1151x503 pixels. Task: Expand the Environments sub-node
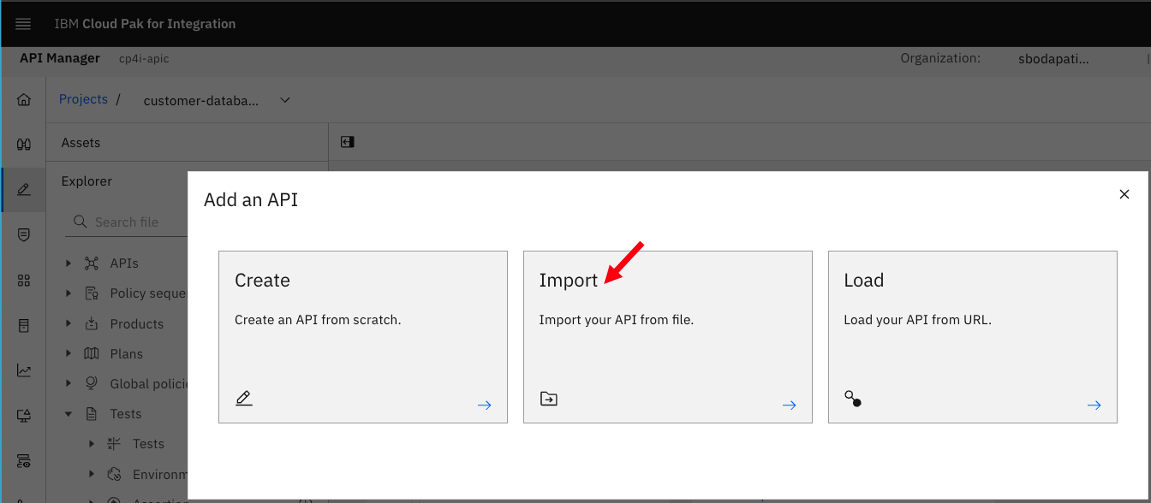(x=91, y=474)
